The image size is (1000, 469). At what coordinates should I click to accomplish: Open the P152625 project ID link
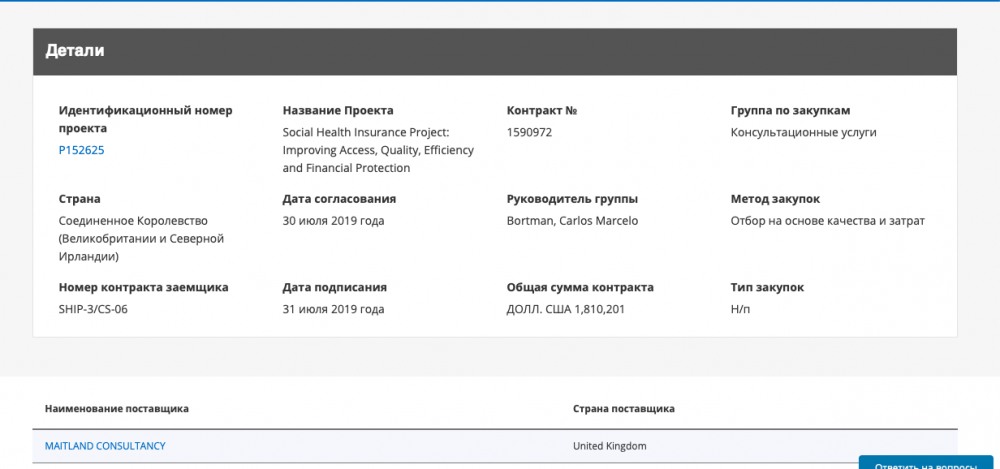click(82, 151)
